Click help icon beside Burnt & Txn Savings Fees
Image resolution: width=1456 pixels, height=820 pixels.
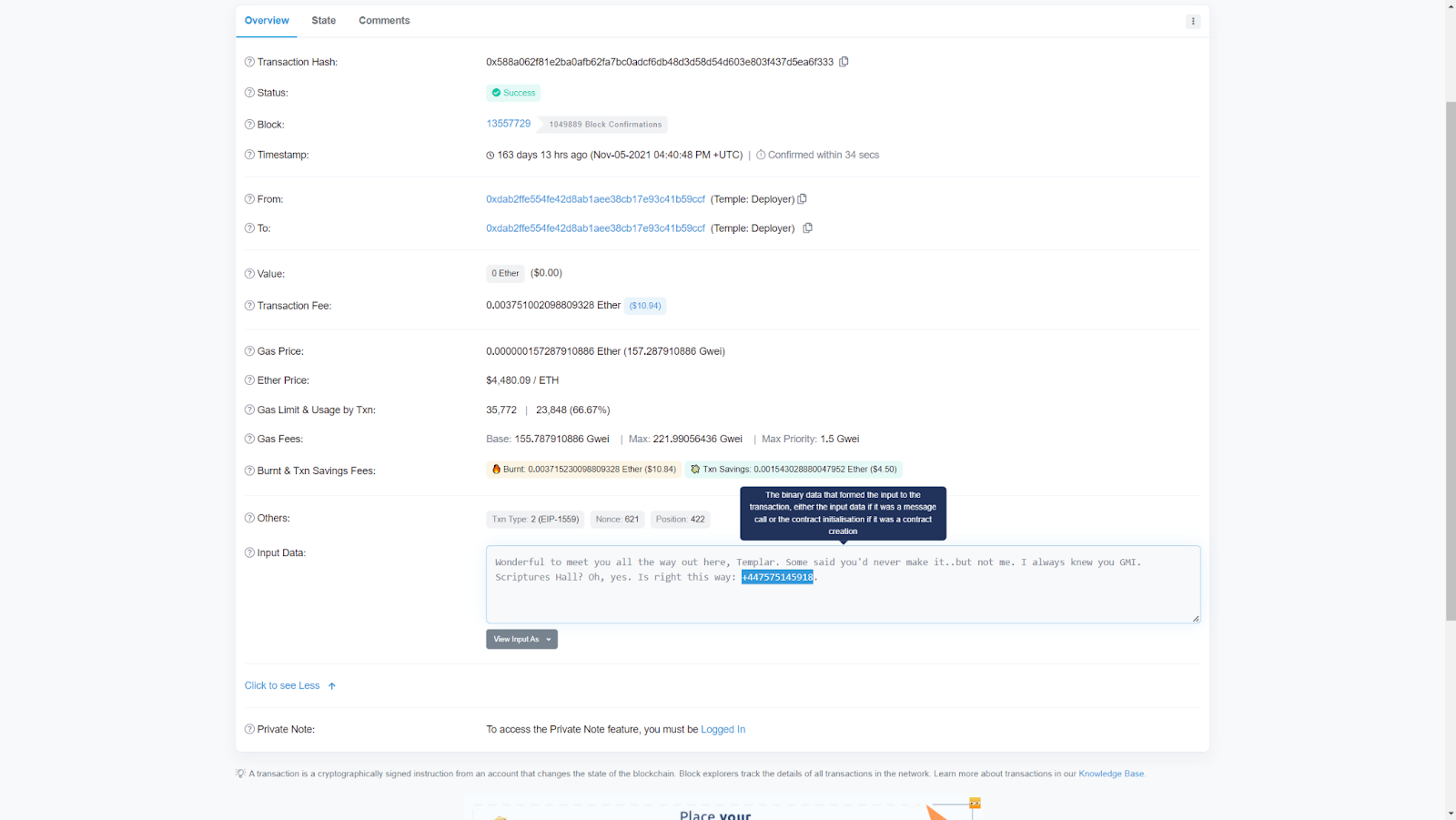point(249,471)
